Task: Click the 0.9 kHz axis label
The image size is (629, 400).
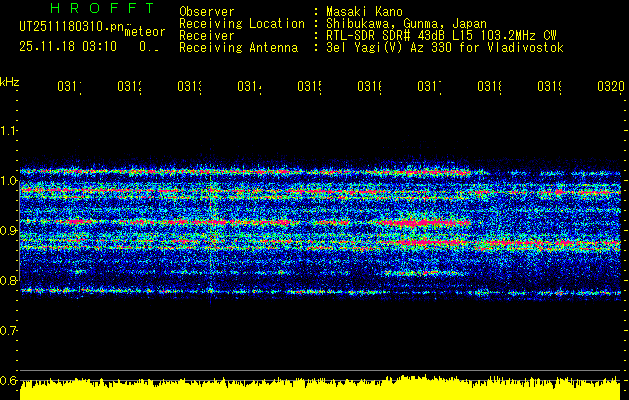Action: 8,231
